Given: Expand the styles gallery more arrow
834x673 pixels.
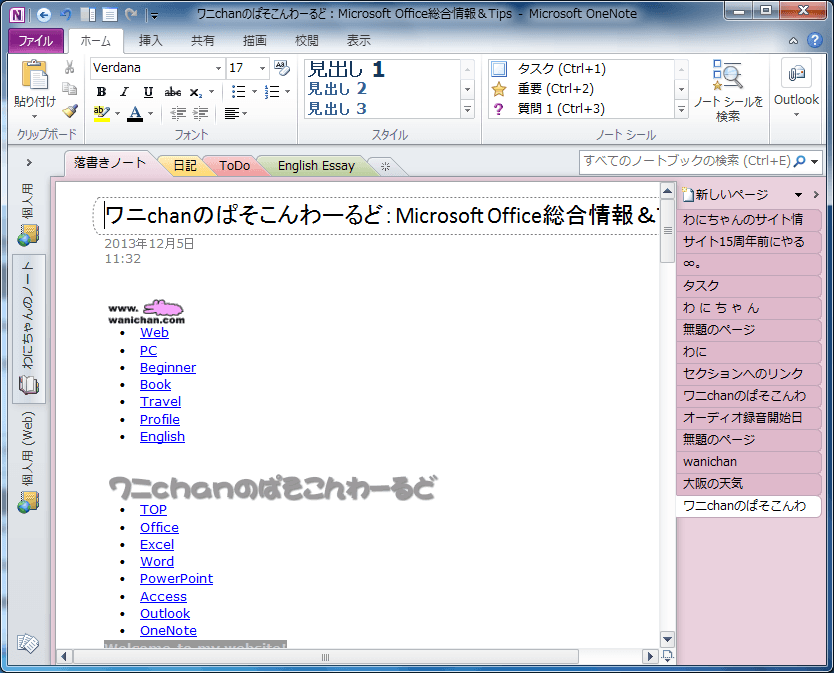Looking at the screenshot, I should pyautogui.click(x=468, y=110).
